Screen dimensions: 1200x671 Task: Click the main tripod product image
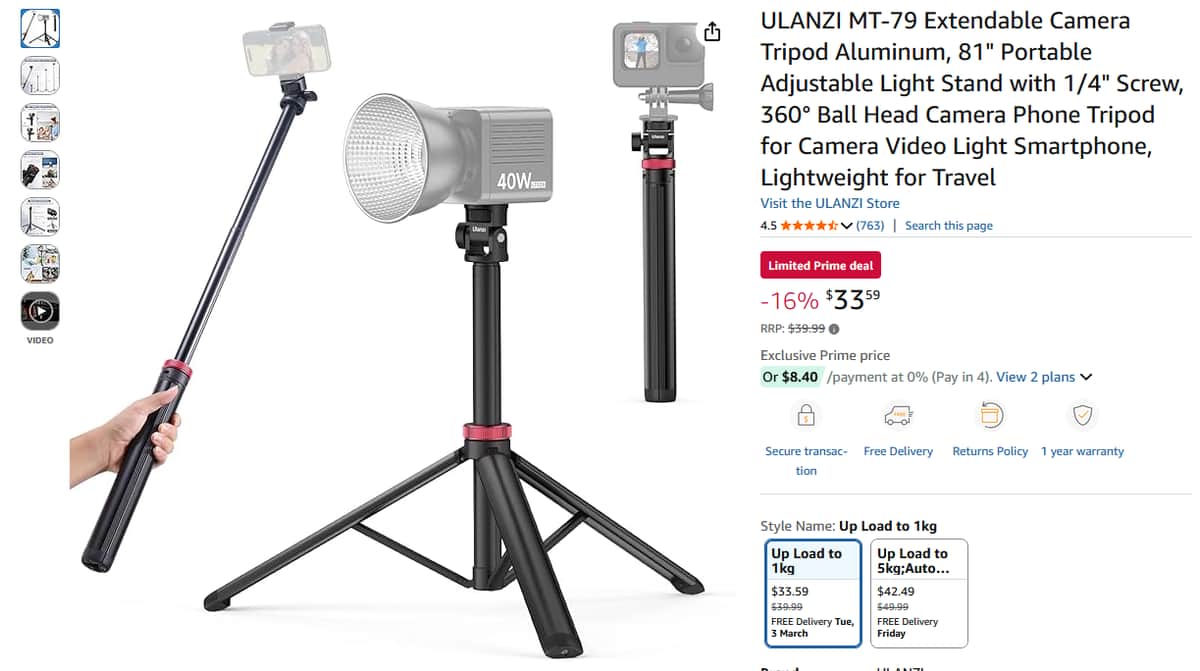click(x=400, y=330)
